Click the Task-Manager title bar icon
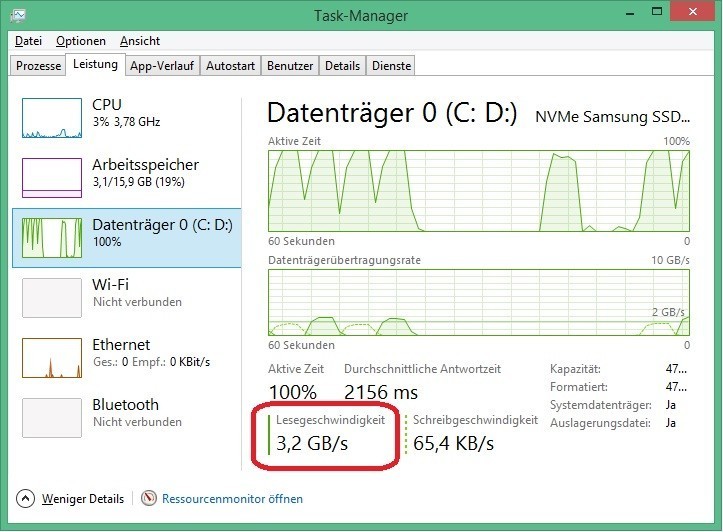Image resolution: width=723 pixels, height=532 pixels. pyautogui.click(x=18, y=15)
